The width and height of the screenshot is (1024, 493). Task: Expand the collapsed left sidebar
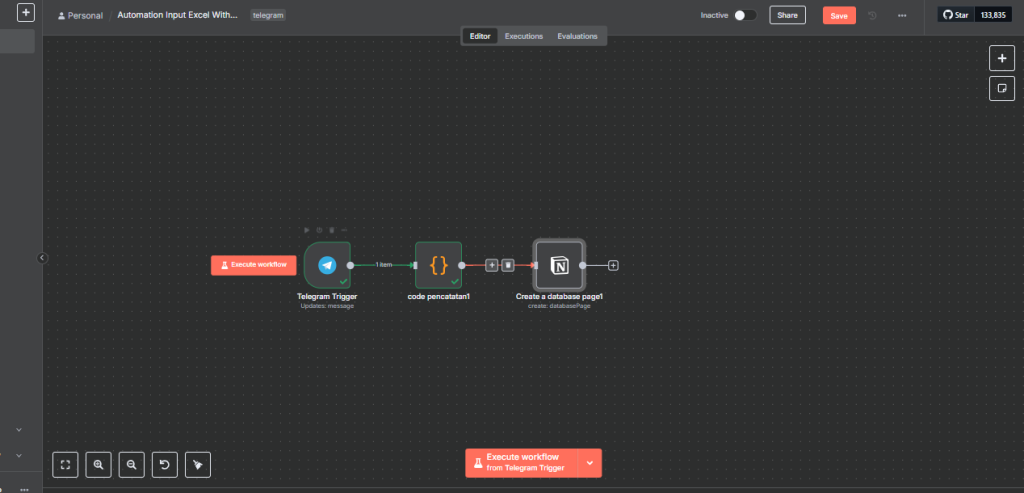click(x=42, y=258)
